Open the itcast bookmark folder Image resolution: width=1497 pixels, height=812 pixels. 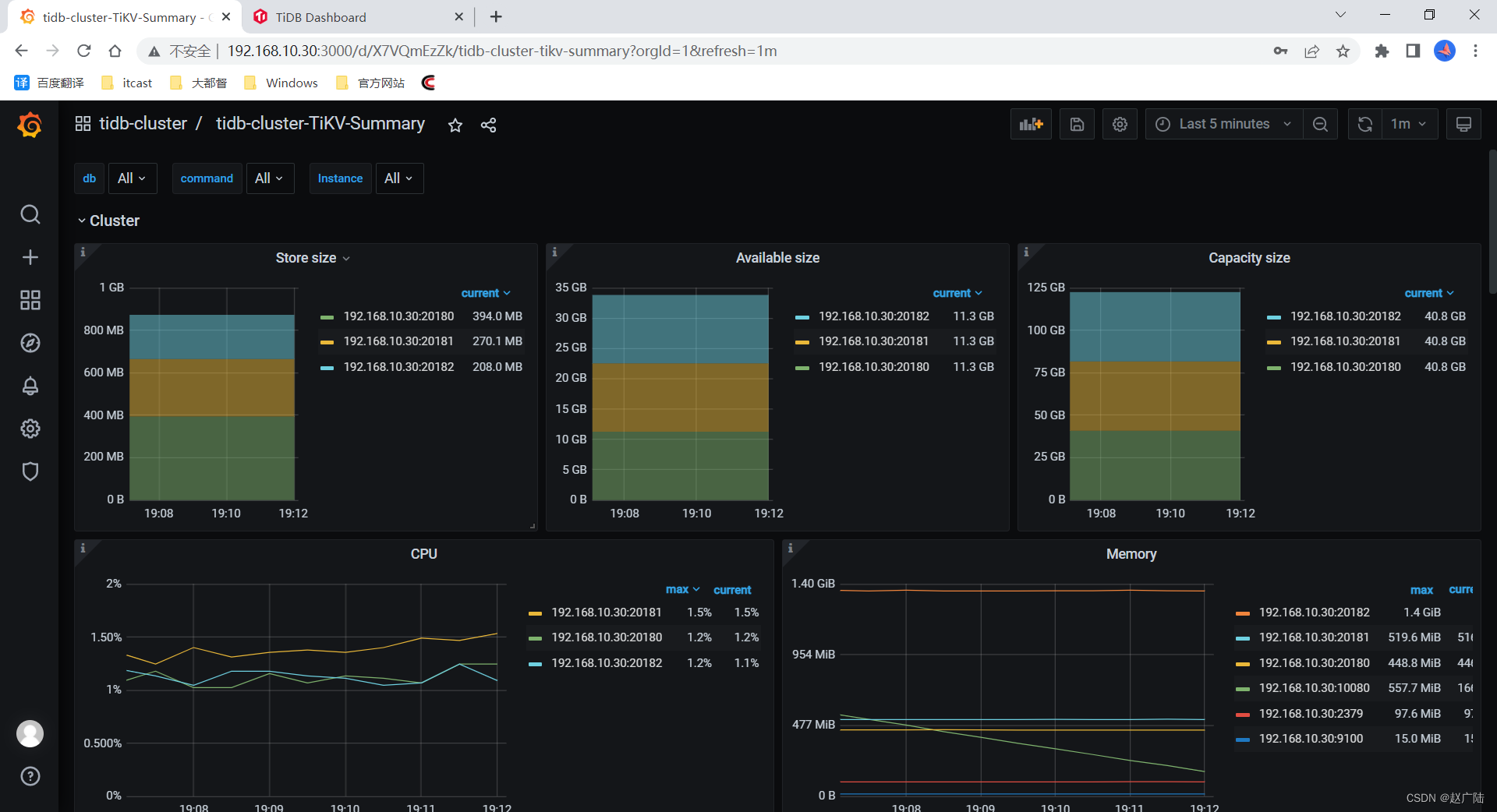[x=127, y=83]
